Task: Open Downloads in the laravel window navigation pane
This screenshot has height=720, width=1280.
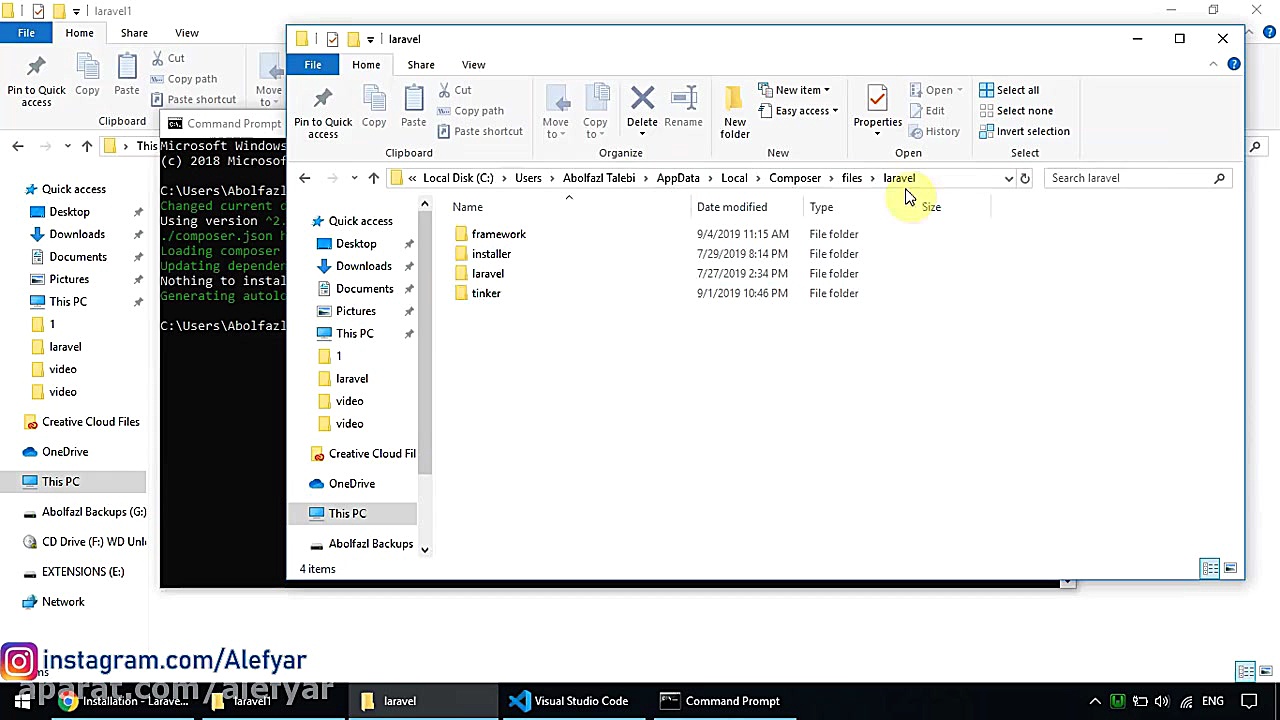Action: [x=364, y=266]
